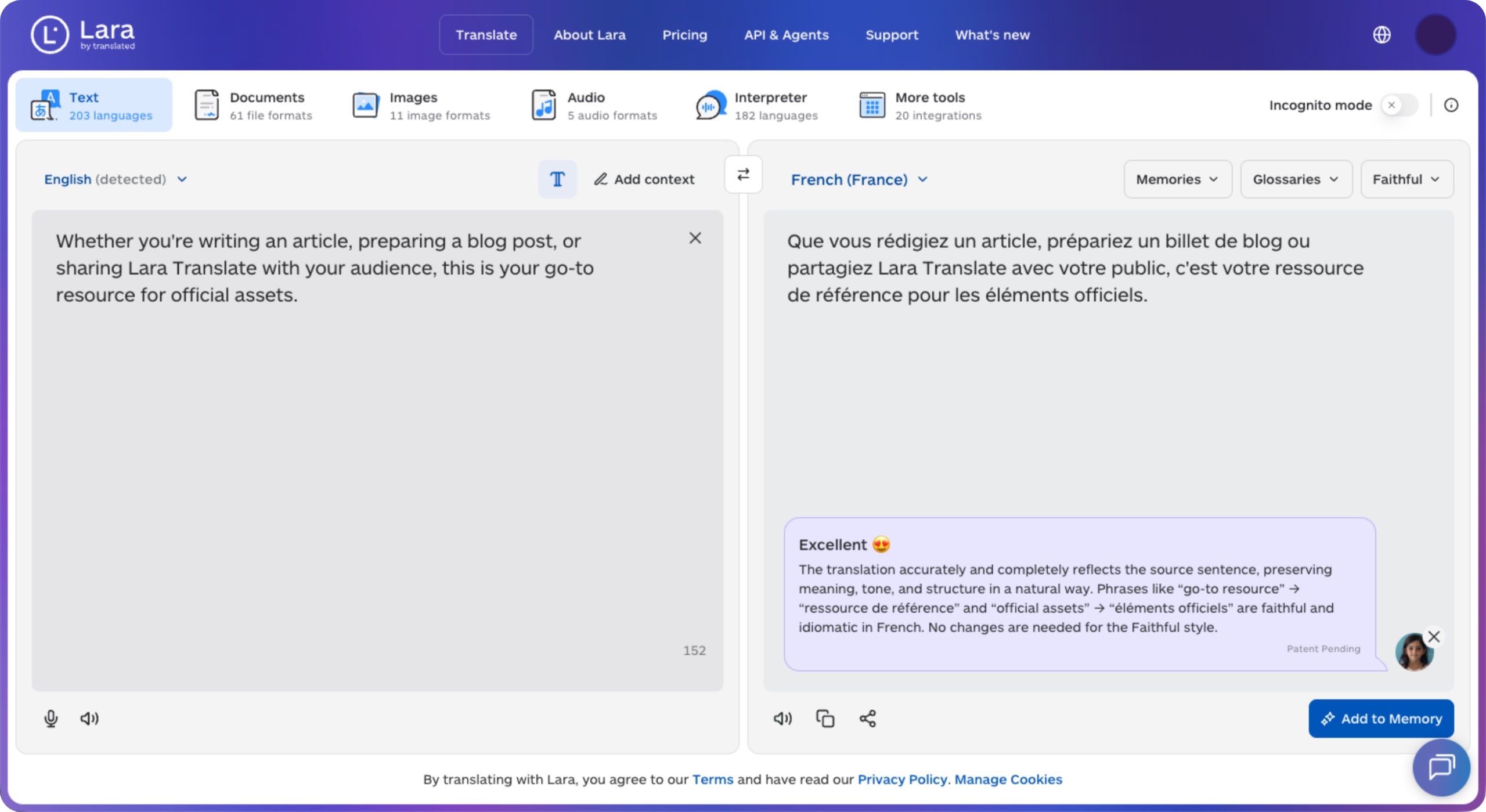Viewport: 1486px width, 812px height.
Task: Open the French (France) target language dropdown
Action: [860, 179]
